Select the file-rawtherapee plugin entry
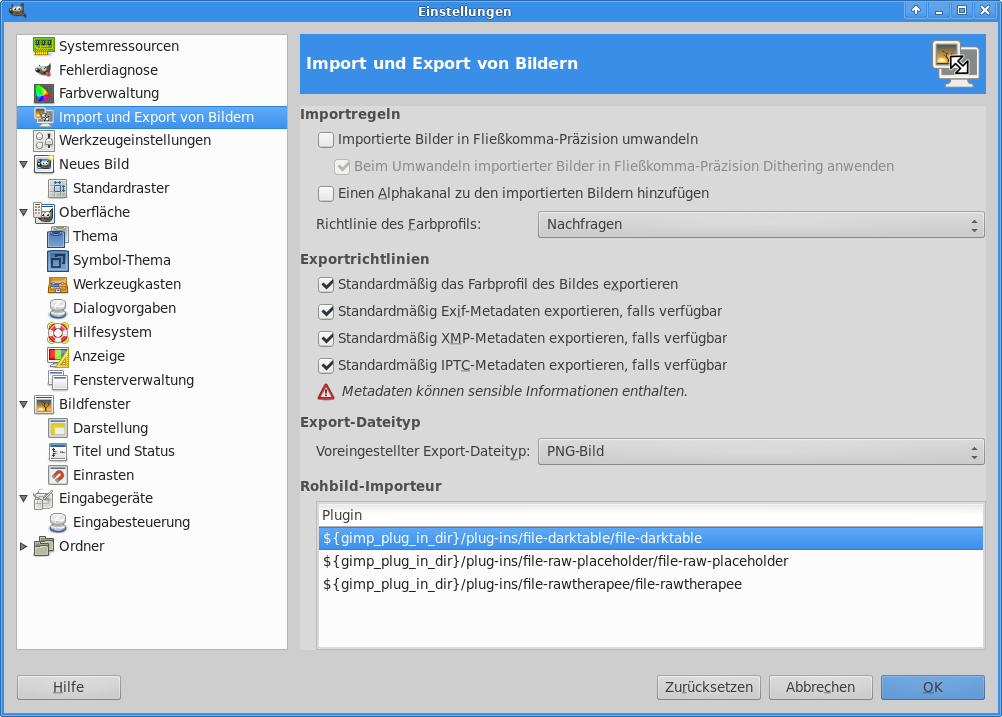Image resolution: width=1002 pixels, height=717 pixels. (x=532, y=584)
